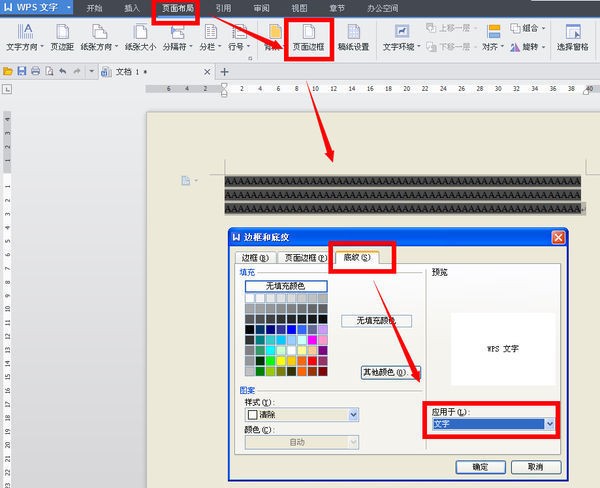Click the 无填充颜色 button above the palette
The height and width of the screenshot is (488, 600).
click(286, 286)
